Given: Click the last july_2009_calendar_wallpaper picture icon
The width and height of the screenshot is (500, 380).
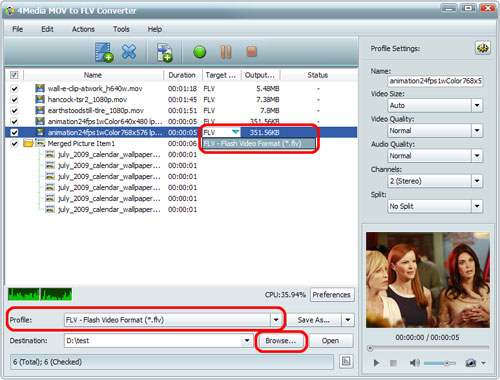Looking at the screenshot, I should (50, 209).
